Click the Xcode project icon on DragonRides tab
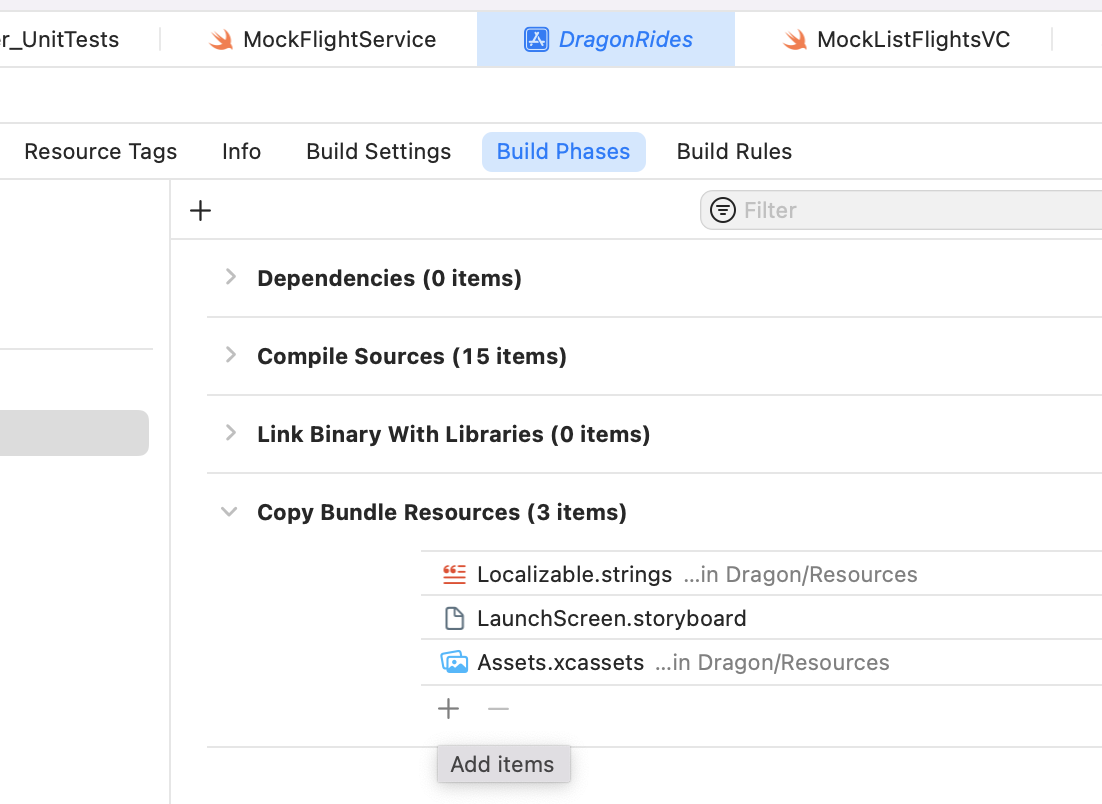This screenshot has height=804, width=1102. (536, 39)
